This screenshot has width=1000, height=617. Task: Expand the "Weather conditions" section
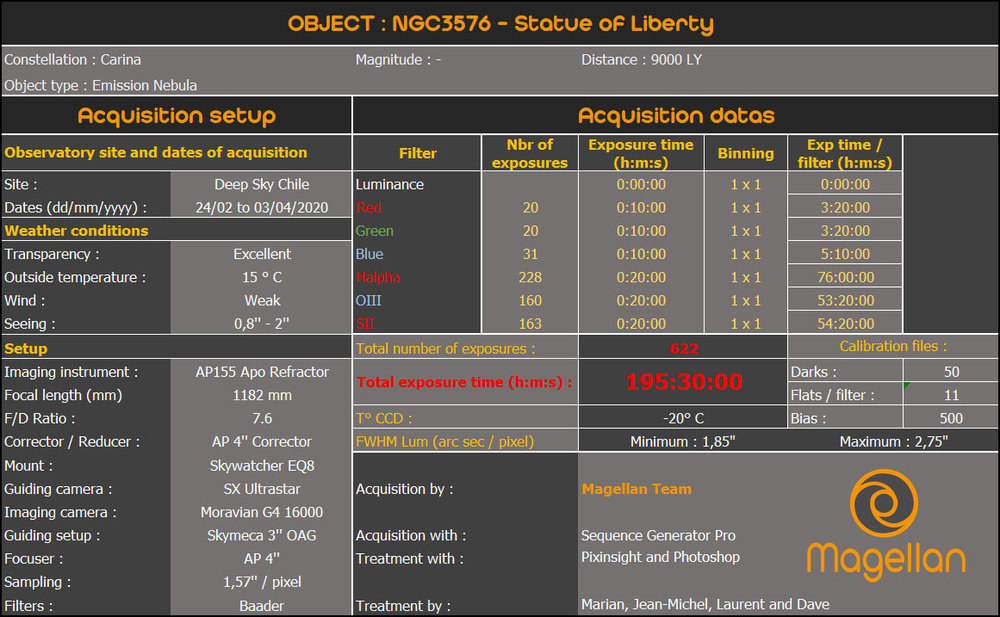[76, 230]
